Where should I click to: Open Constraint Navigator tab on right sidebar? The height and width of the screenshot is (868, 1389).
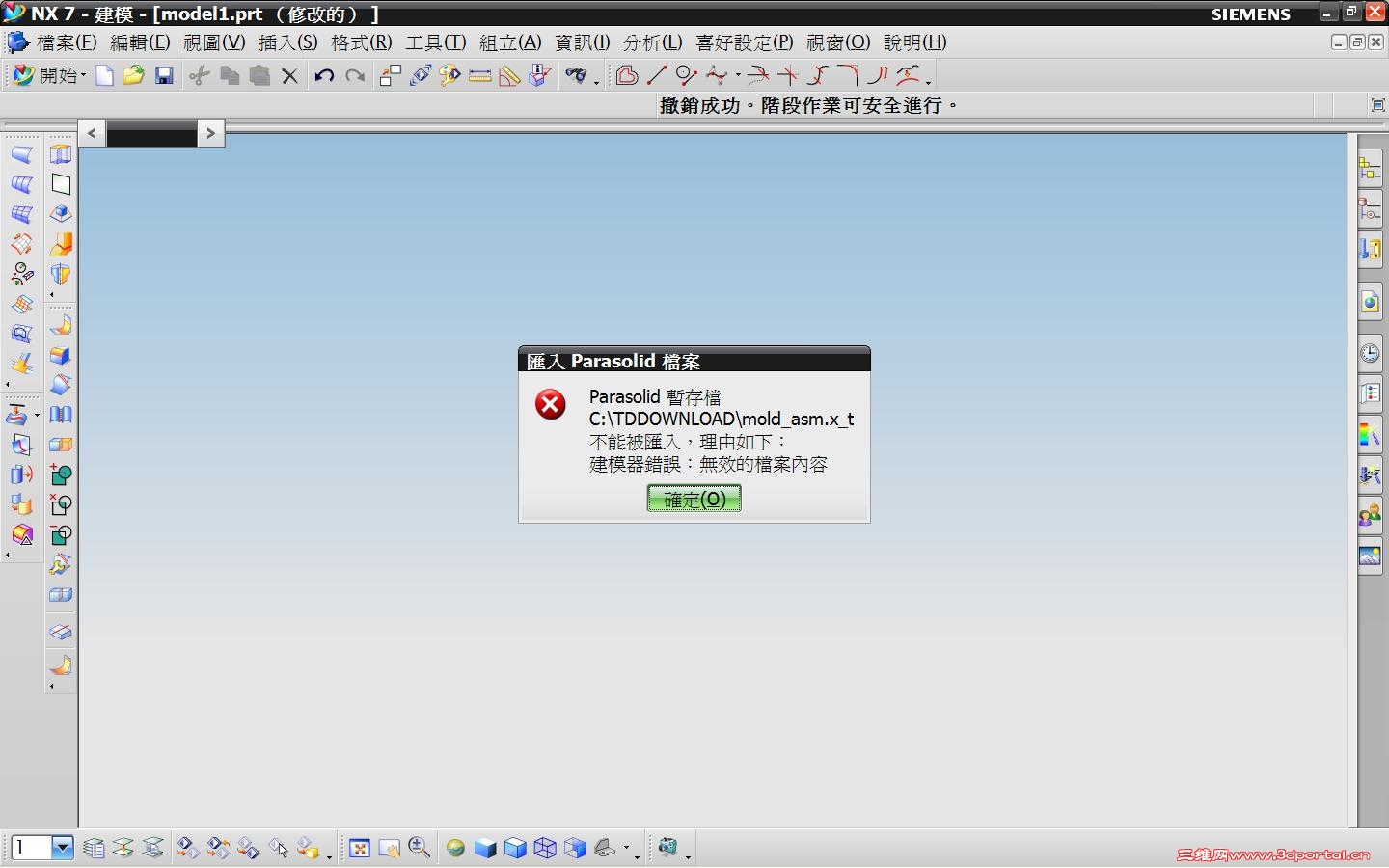(1370, 208)
